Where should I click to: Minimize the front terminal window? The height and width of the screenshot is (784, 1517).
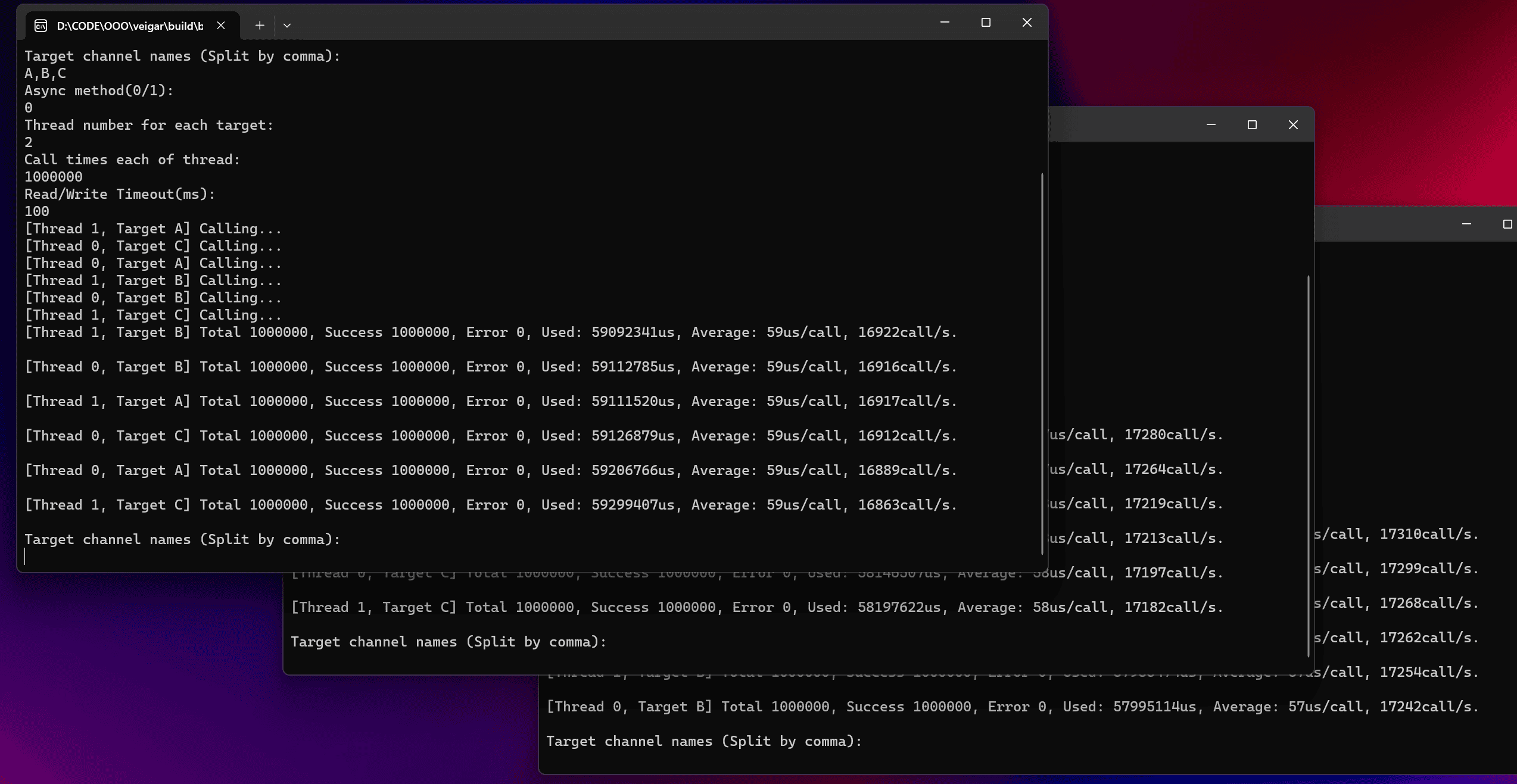pos(945,23)
